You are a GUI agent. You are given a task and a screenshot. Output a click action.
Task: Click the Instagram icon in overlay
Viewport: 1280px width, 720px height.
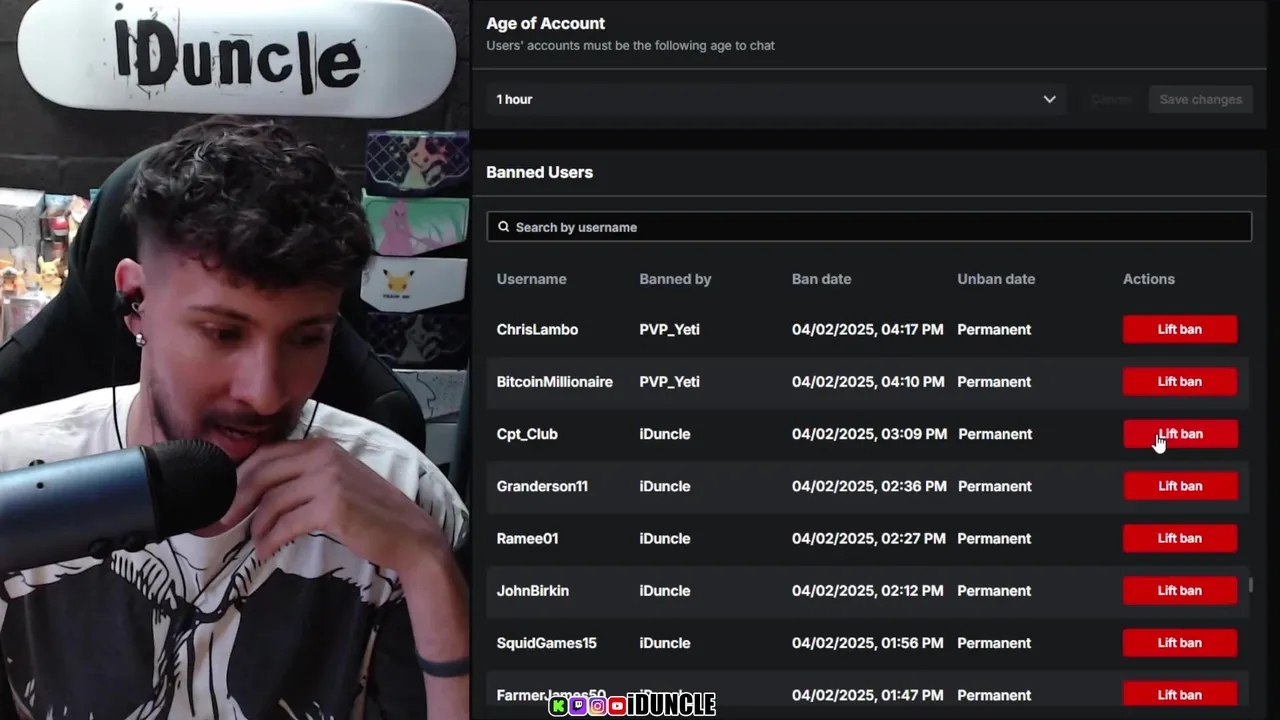pyautogui.click(x=597, y=706)
